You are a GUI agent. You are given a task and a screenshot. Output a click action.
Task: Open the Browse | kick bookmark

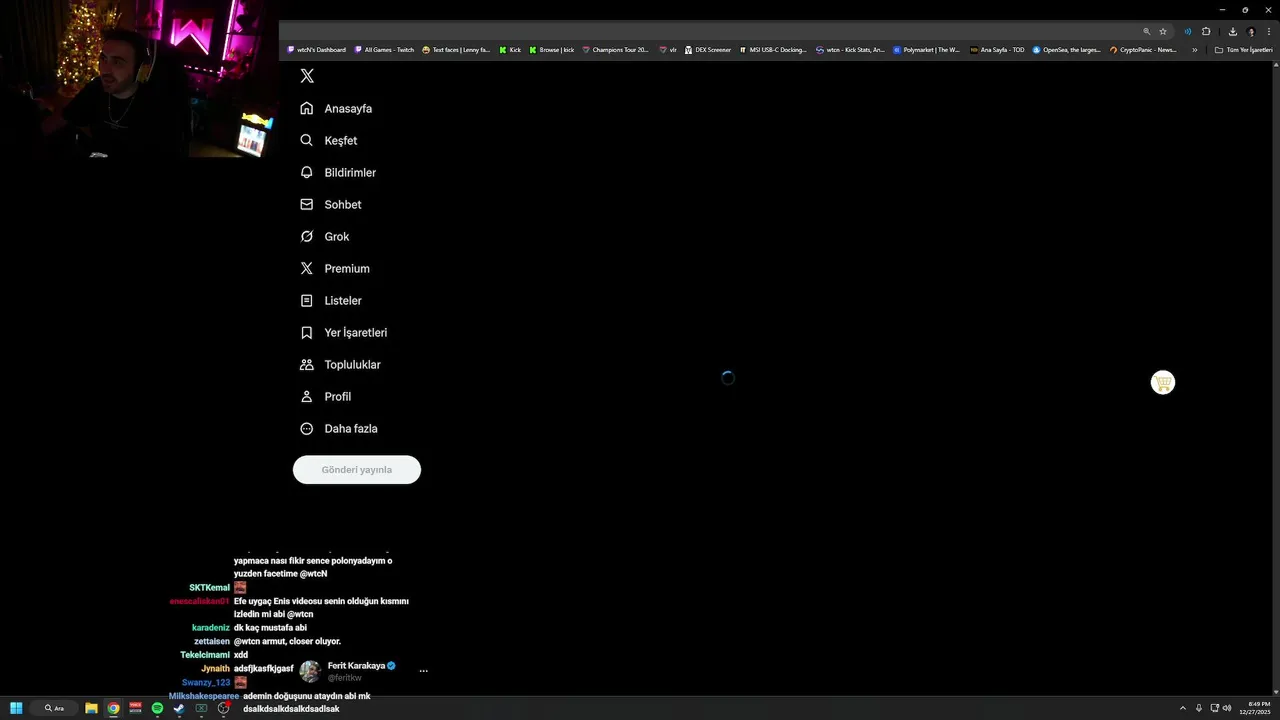[552, 49]
